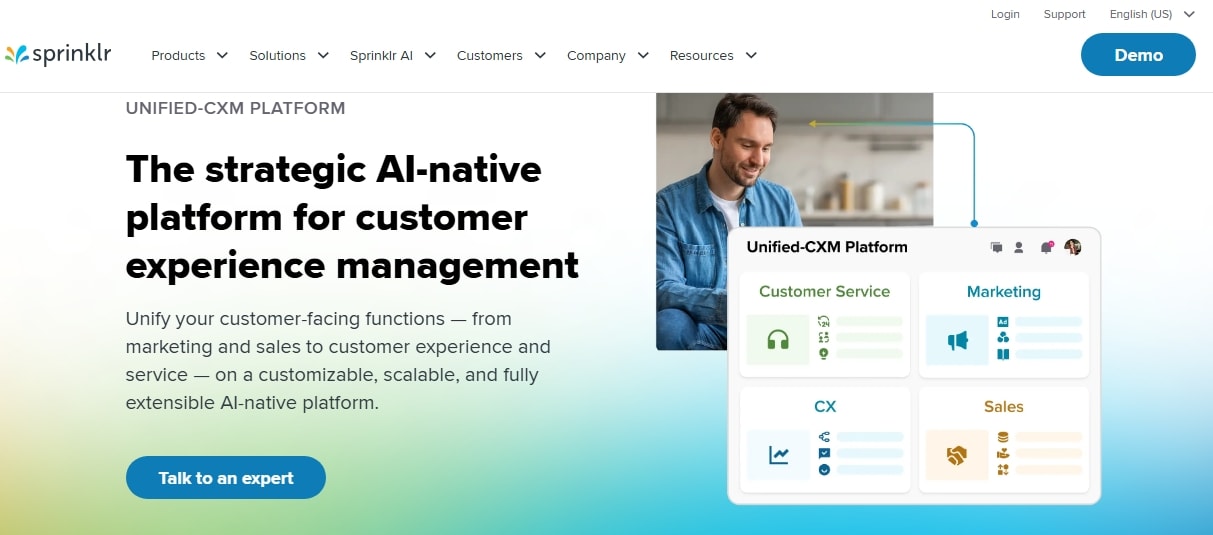Select the Sales card title

coord(1003,406)
